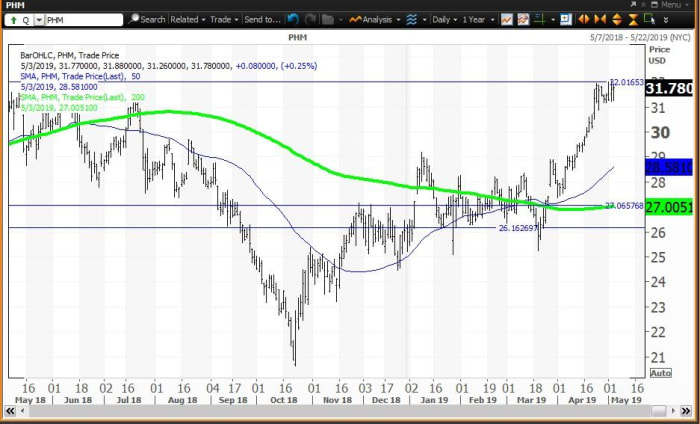Image resolution: width=700 pixels, height=424 pixels.
Task: Click the vertical compress hourglass icon
Action: point(633,19)
